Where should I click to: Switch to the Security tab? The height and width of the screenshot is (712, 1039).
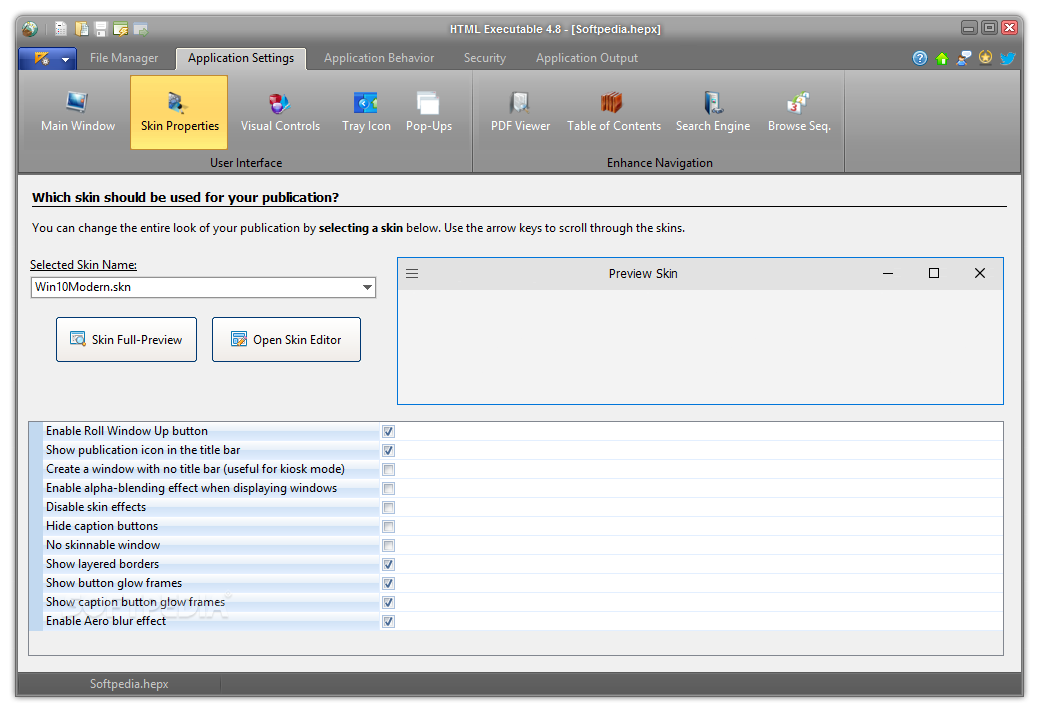tap(484, 58)
